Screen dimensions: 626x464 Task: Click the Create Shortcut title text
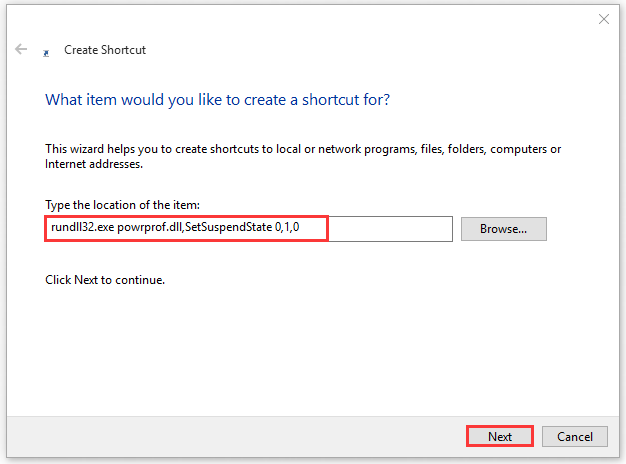click(x=105, y=49)
